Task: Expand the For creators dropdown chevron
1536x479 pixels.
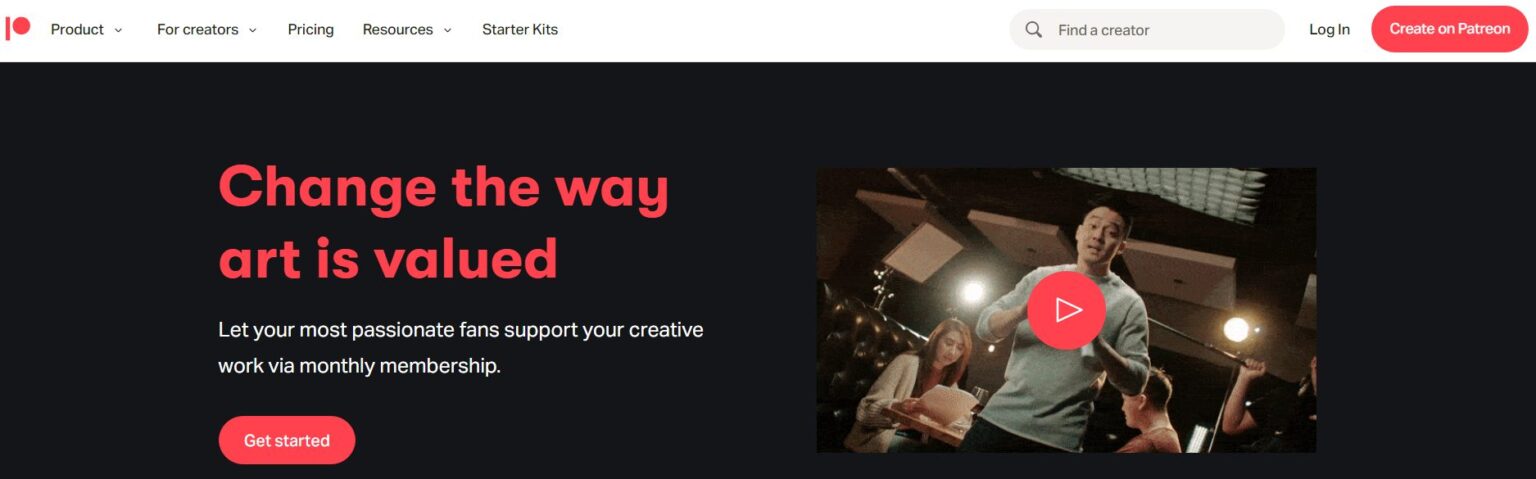Action: tap(253, 30)
